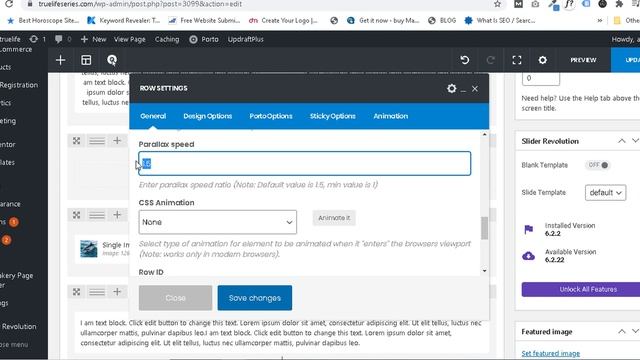Viewport: 640px width, 360px height.
Task: Click the bottom text row's layout lines icon
Action: 97,292
